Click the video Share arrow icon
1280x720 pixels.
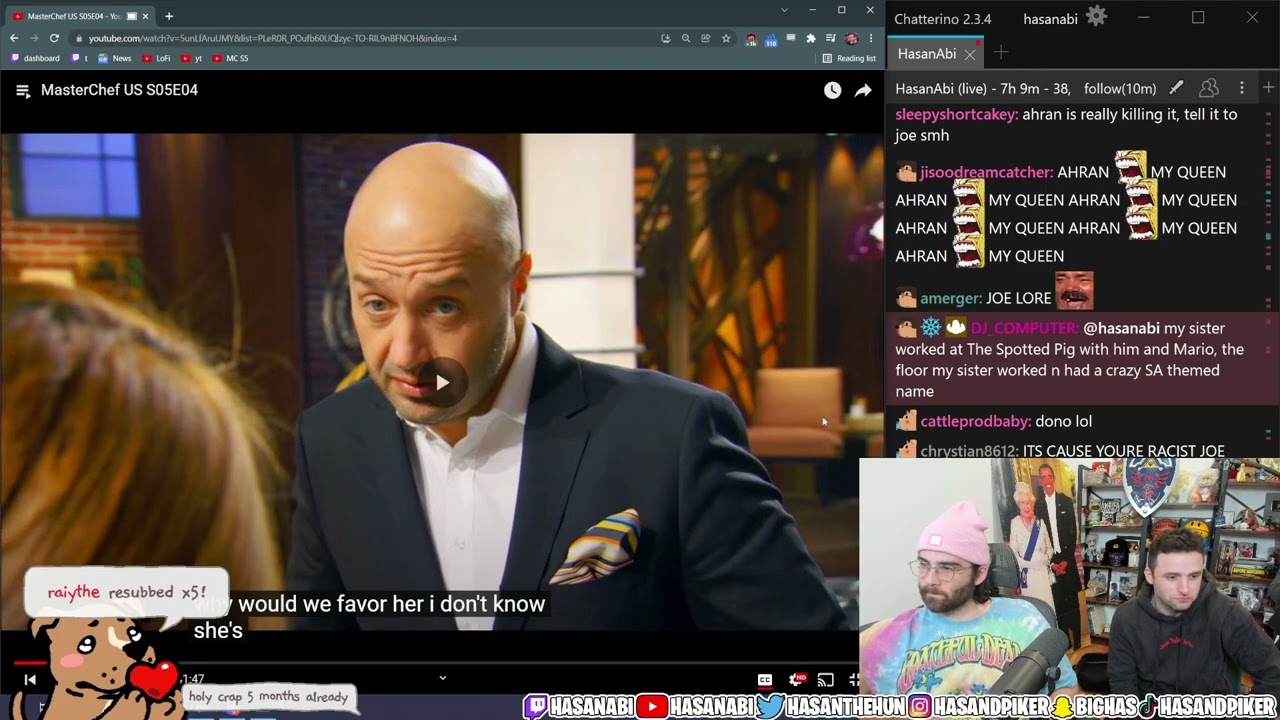pyautogui.click(x=862, y=90)
